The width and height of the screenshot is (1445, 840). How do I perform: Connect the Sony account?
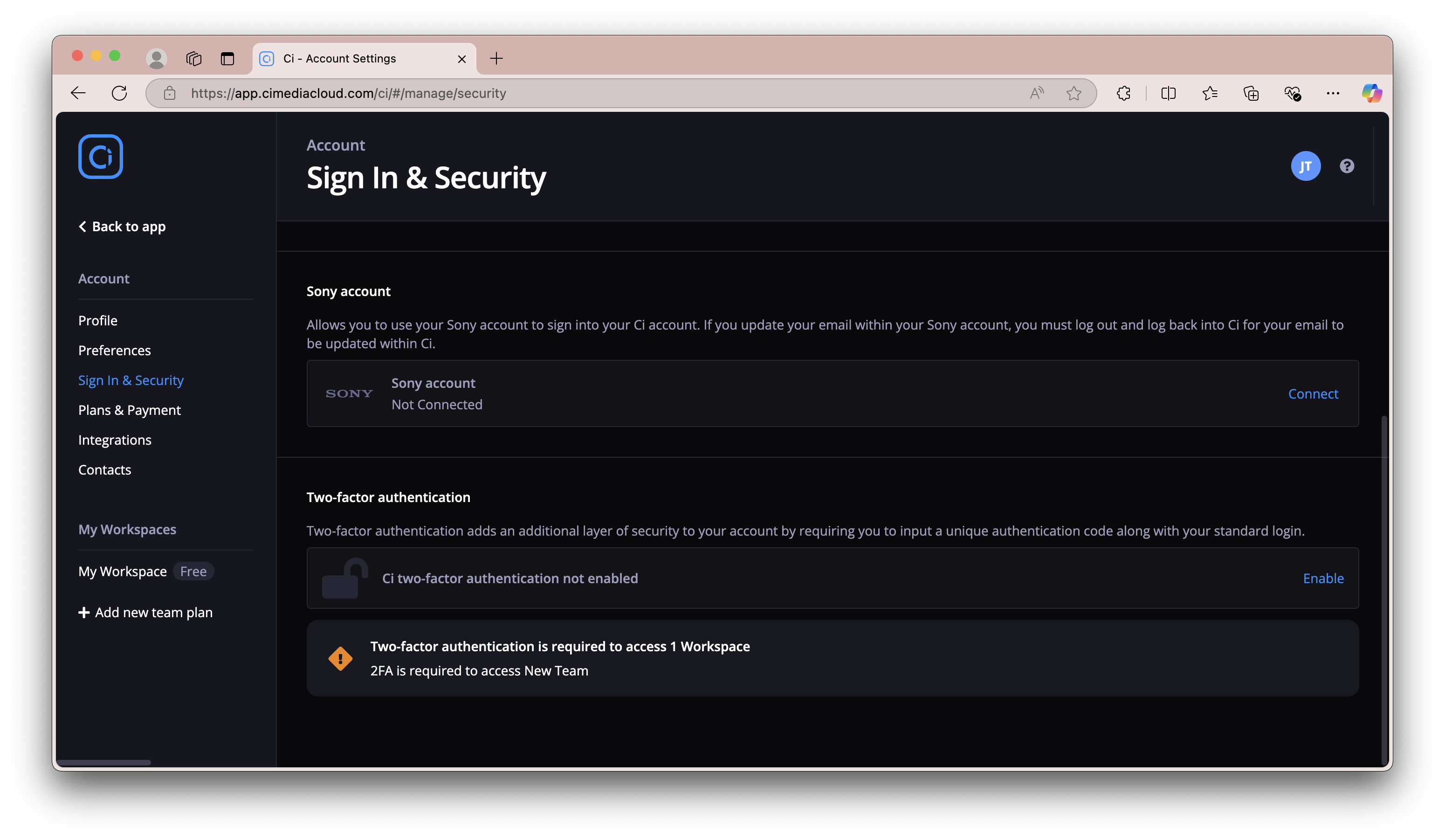[x=1313, y=394]
